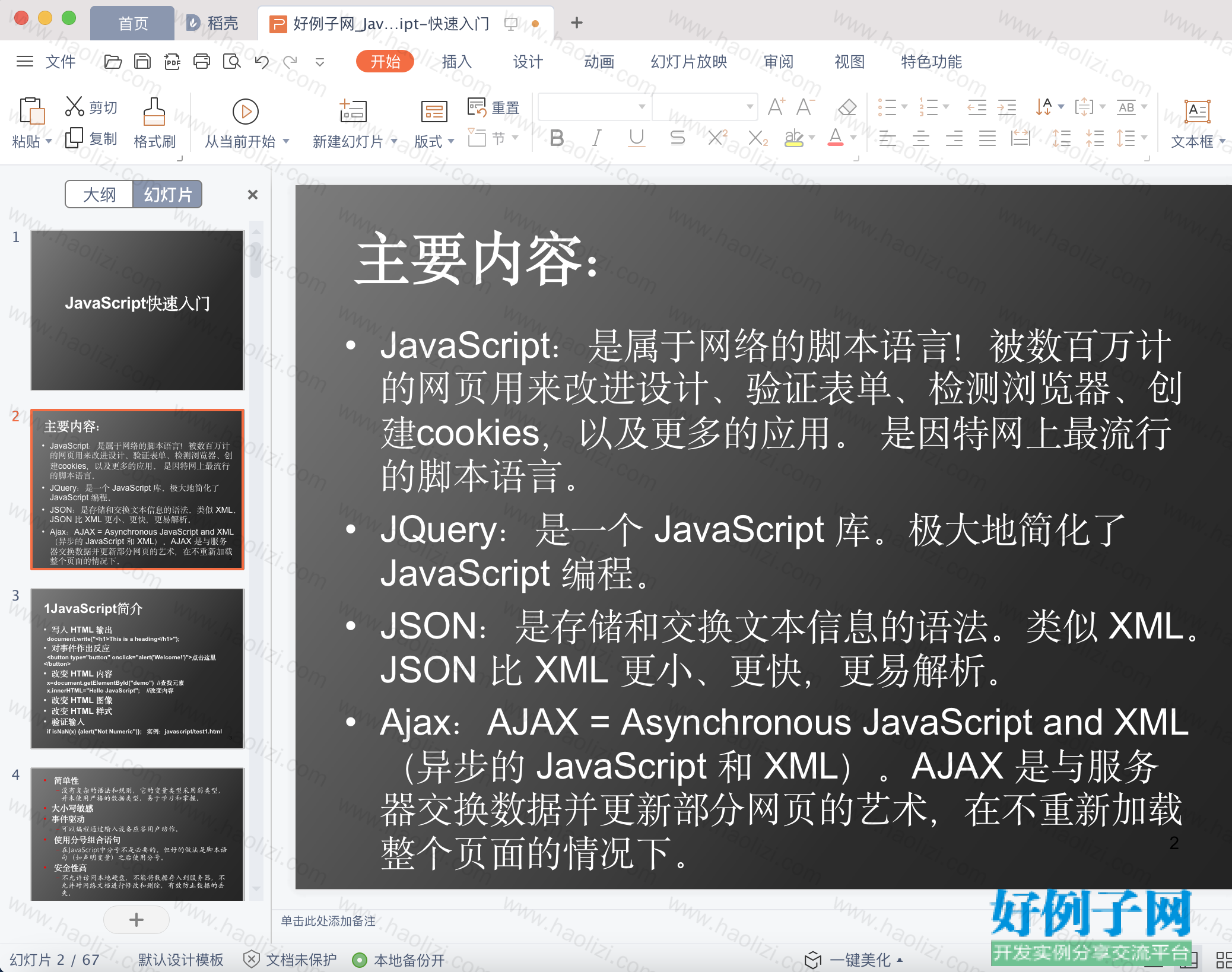Clear formatting with eraser icon

(847, 107)
